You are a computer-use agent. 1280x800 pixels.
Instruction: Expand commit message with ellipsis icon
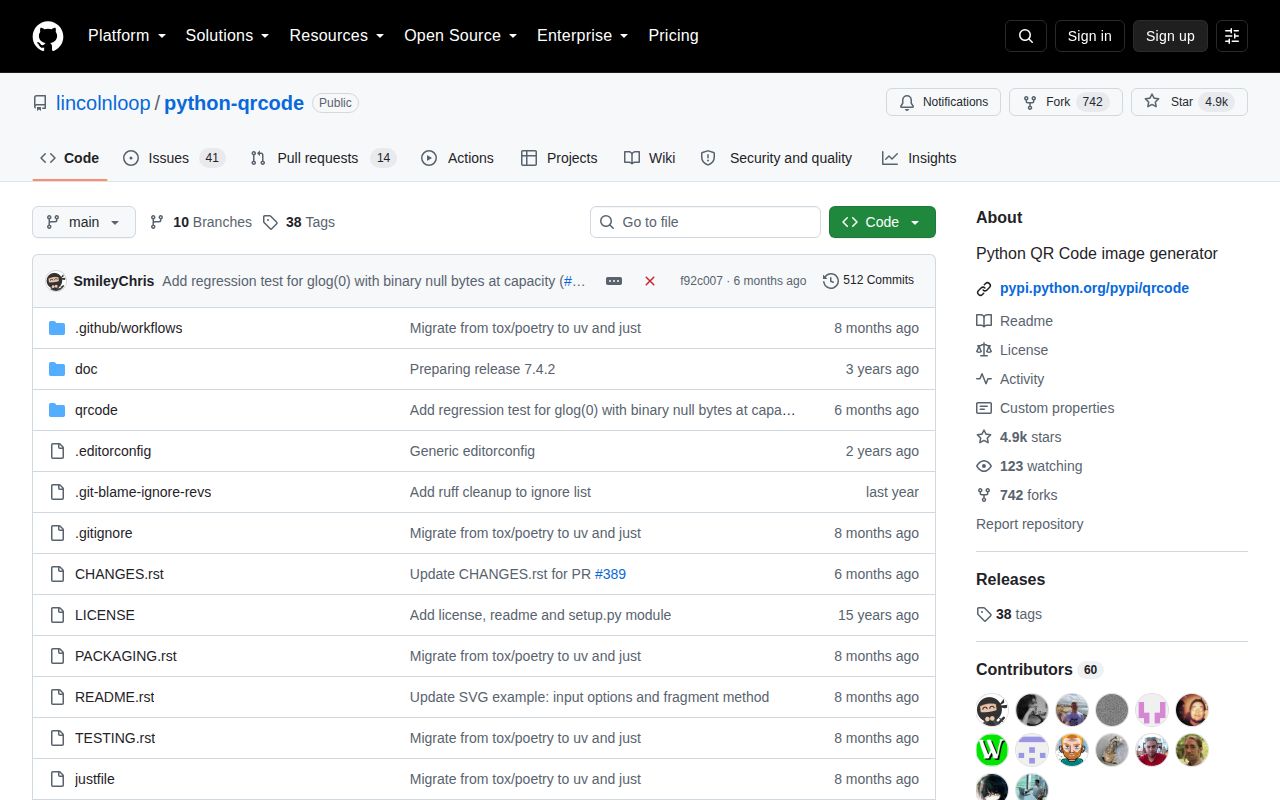click(x=614, y=281)
